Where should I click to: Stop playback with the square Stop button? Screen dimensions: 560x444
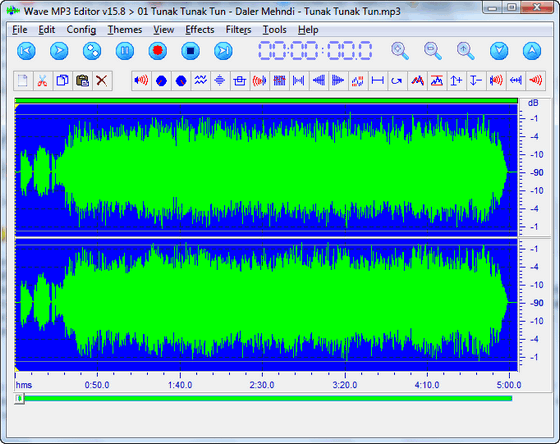pos(190,51)
